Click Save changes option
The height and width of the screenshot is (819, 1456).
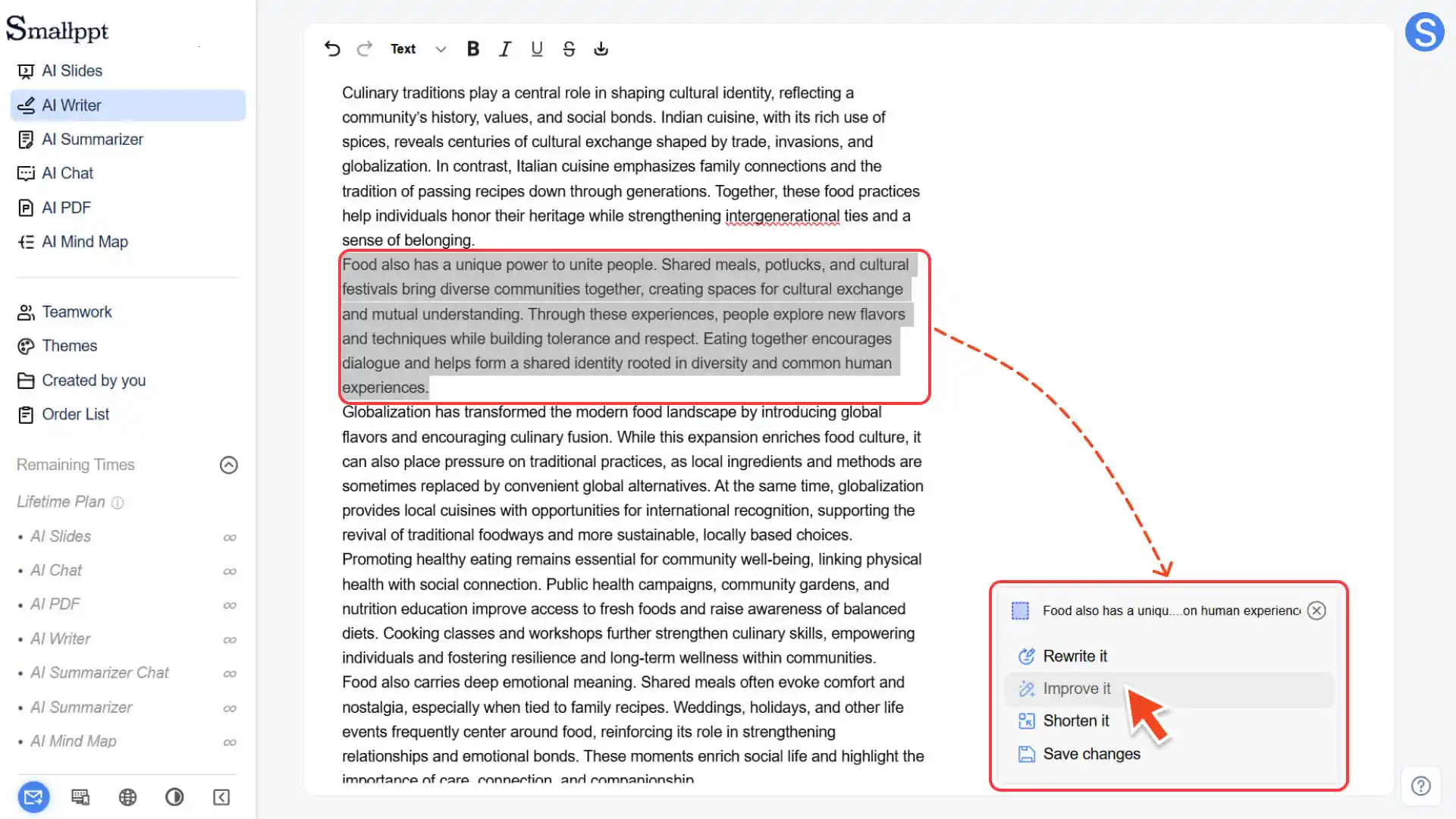pos(1169,754)
